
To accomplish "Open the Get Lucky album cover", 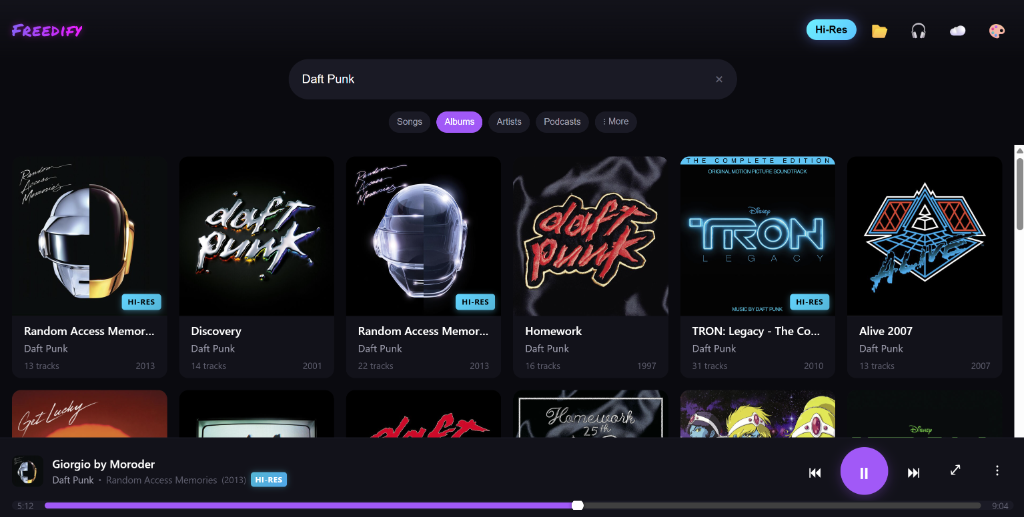I will (x=89, y=414).
